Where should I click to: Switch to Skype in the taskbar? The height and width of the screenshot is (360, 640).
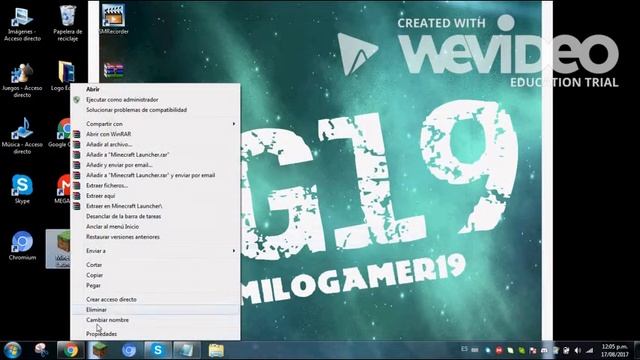(158, 350)
